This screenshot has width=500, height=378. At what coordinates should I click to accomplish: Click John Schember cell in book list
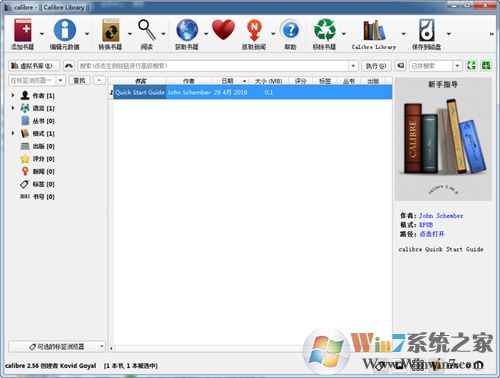(x=189, y=92)
